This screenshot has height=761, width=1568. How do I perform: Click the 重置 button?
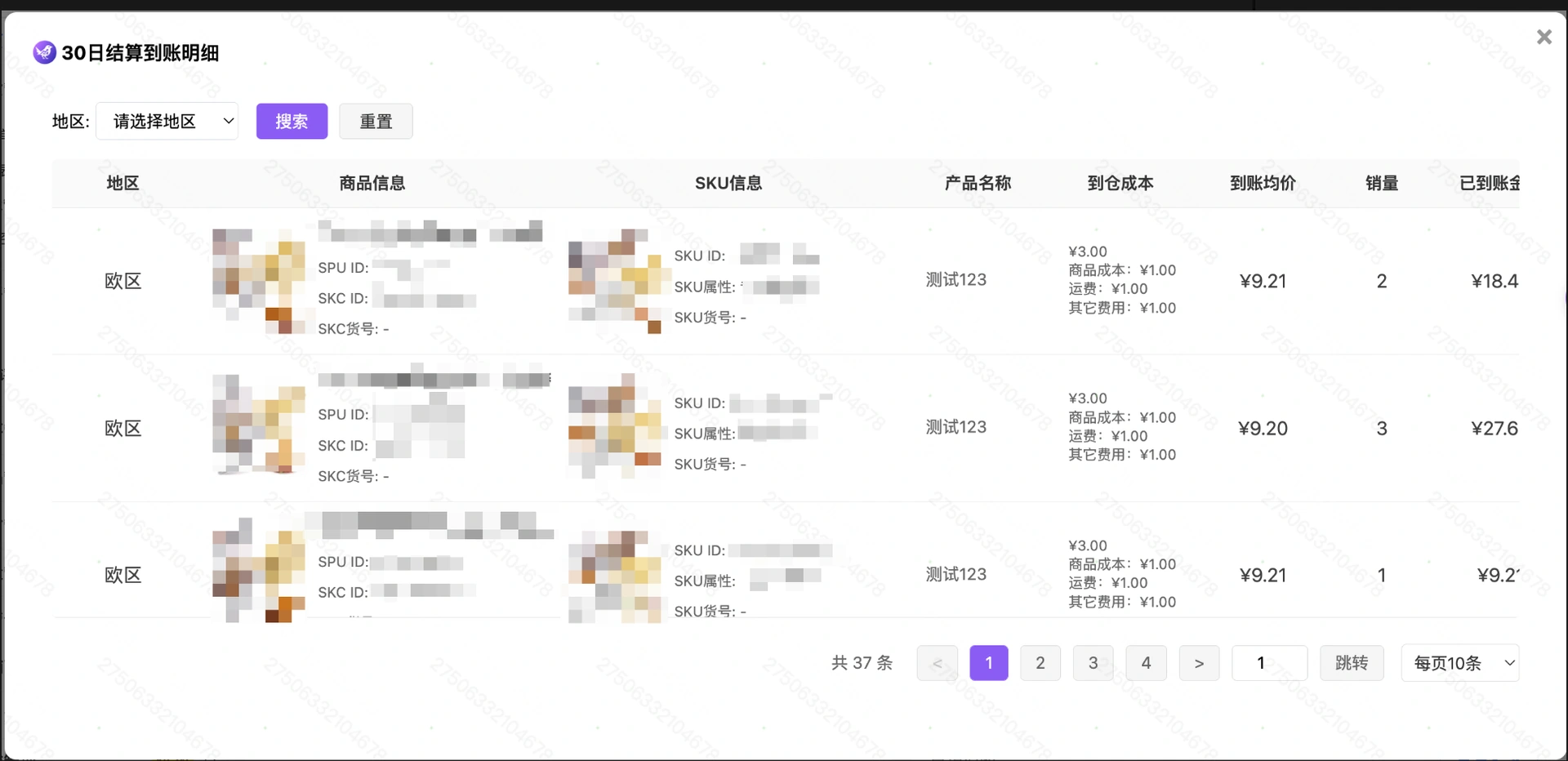pyautogui.click(x=376, y=121)
